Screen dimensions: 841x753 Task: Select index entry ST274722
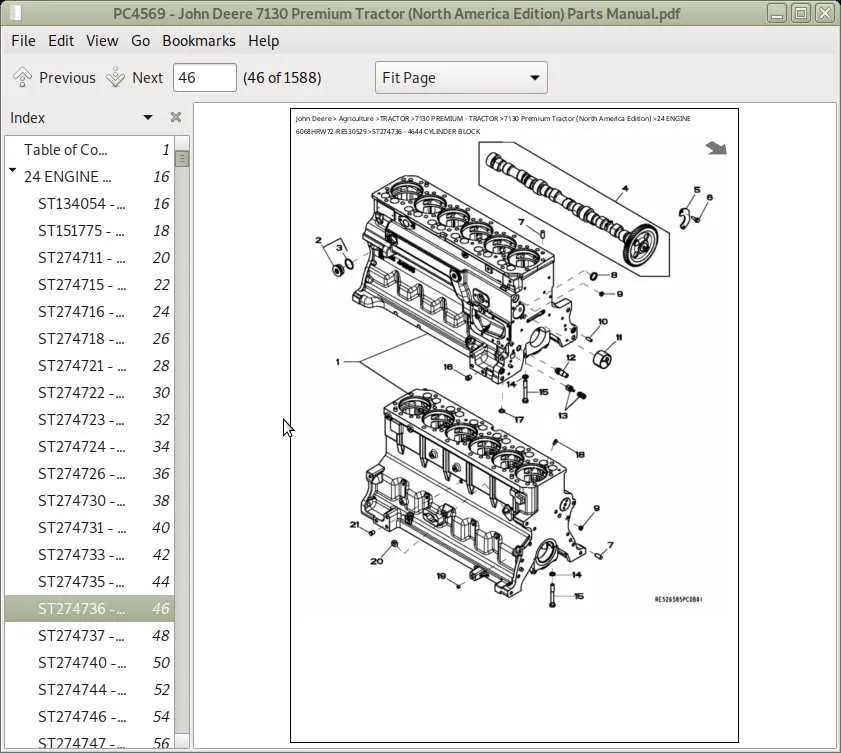pyautogui.click(x=90, y=393)
